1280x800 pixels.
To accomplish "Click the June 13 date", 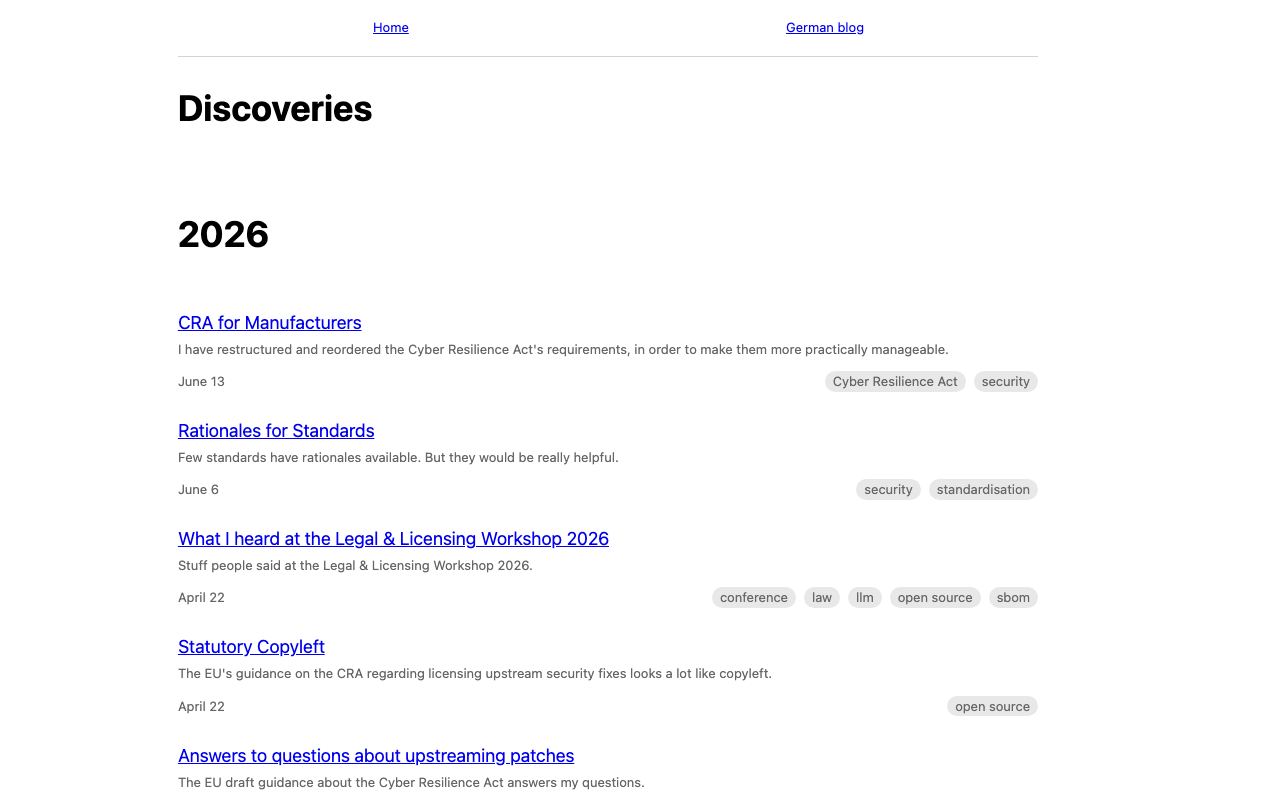I will point(201,382).
